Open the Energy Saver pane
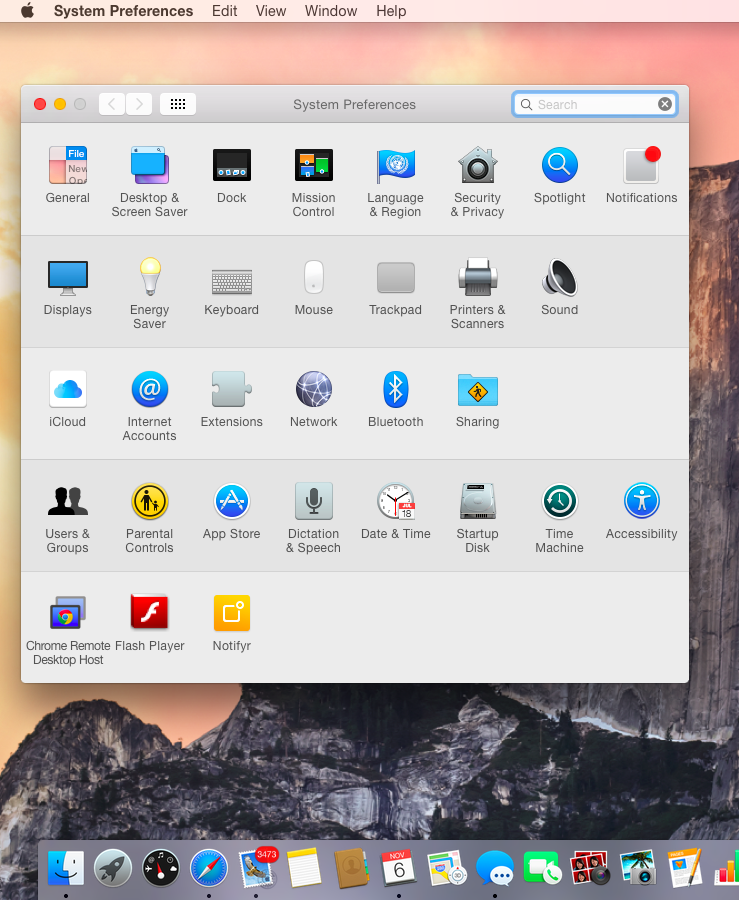 pyautogui.click(x=150, y=278)
